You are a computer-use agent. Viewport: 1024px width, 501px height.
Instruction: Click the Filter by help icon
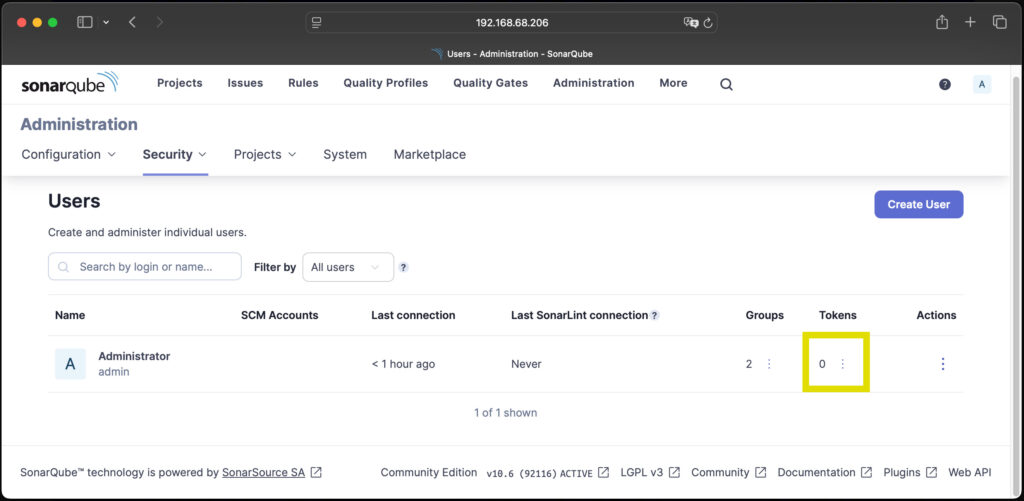[404, 267]
